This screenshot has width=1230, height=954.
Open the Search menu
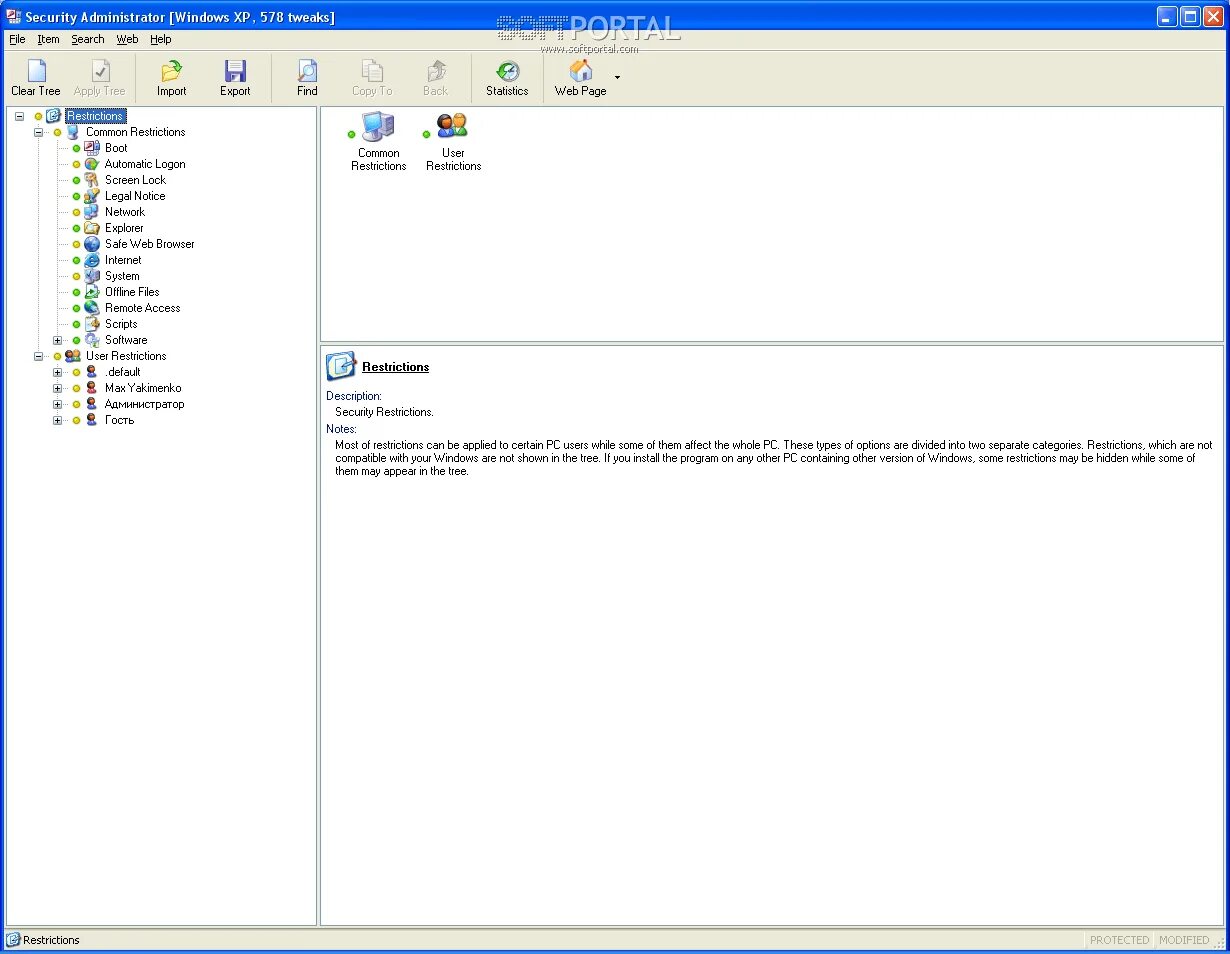point(87,39)
